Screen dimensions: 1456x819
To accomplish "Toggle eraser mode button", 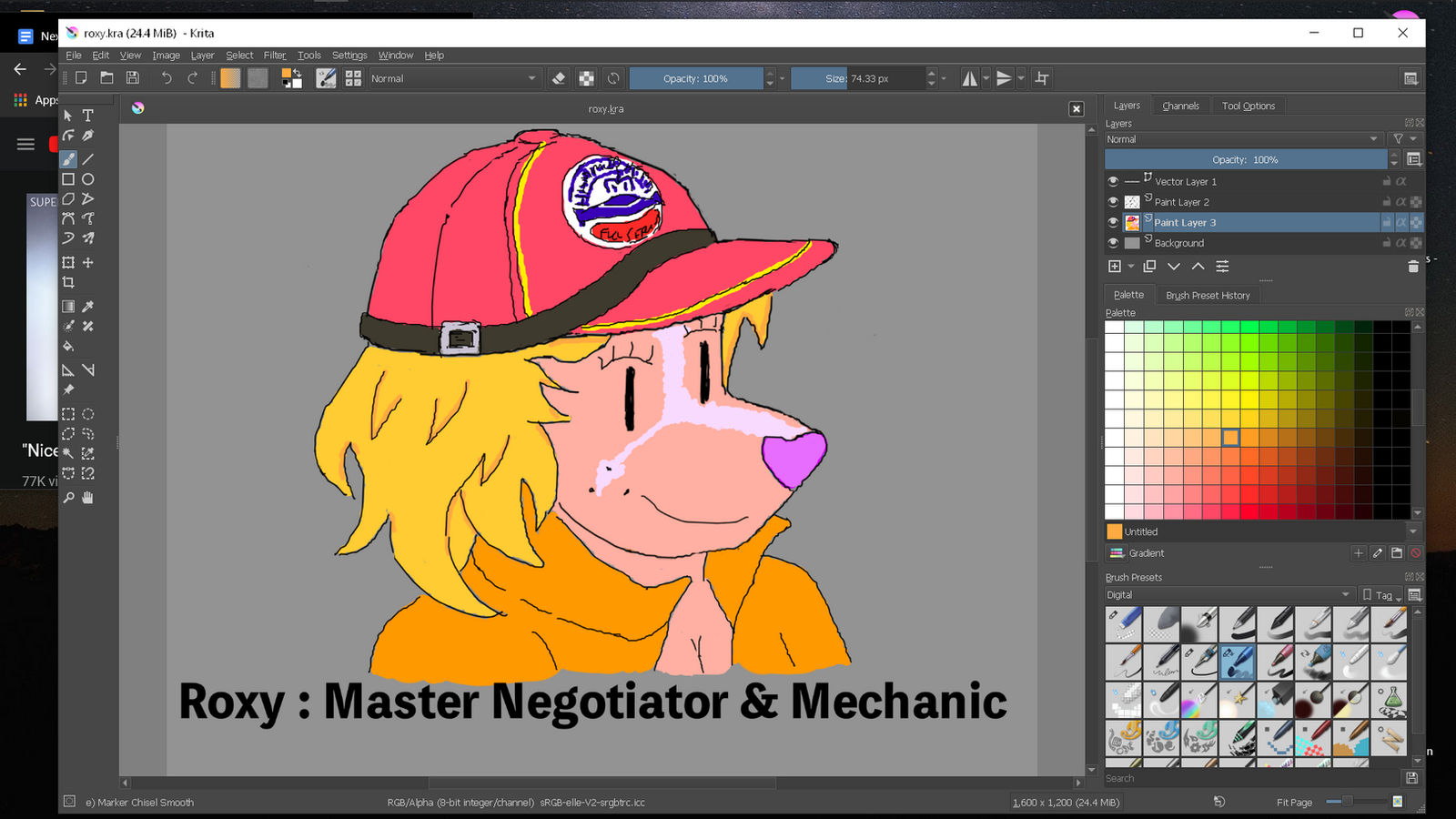I will 559,78.
